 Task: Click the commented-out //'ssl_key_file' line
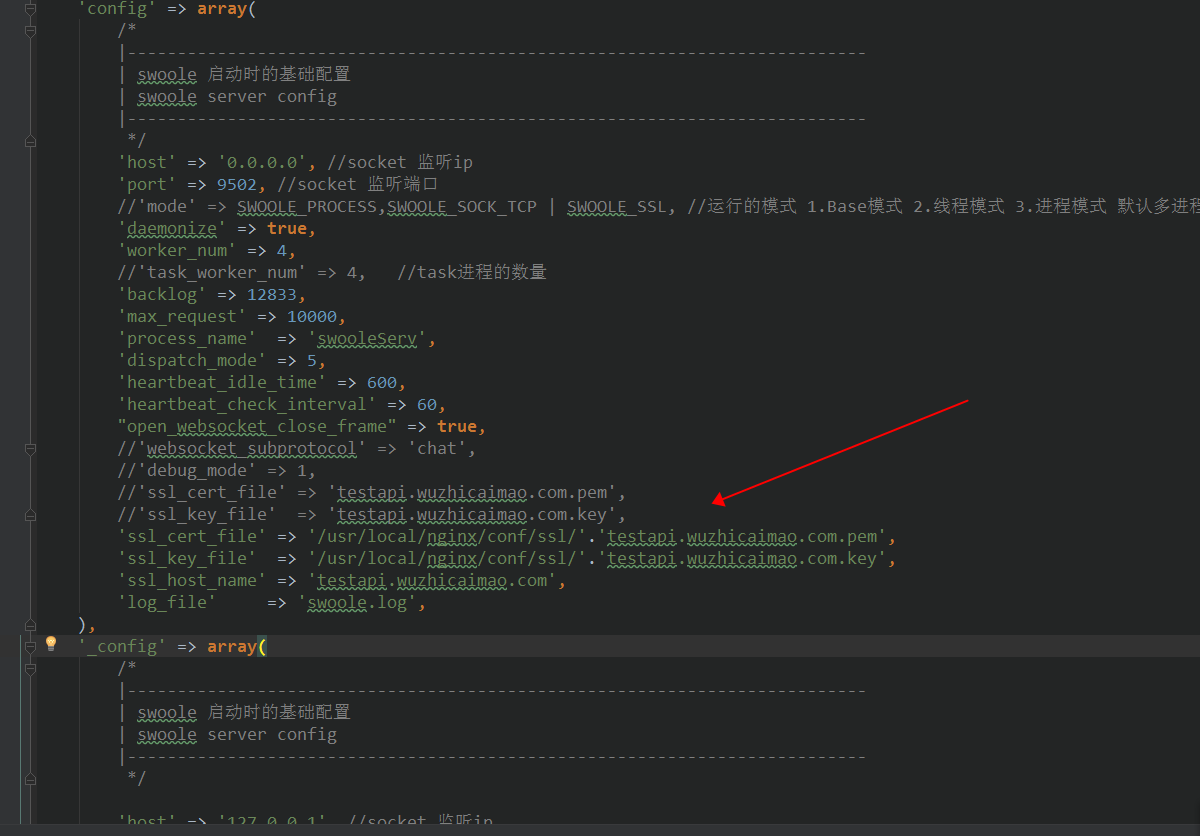tap(372, 514)
